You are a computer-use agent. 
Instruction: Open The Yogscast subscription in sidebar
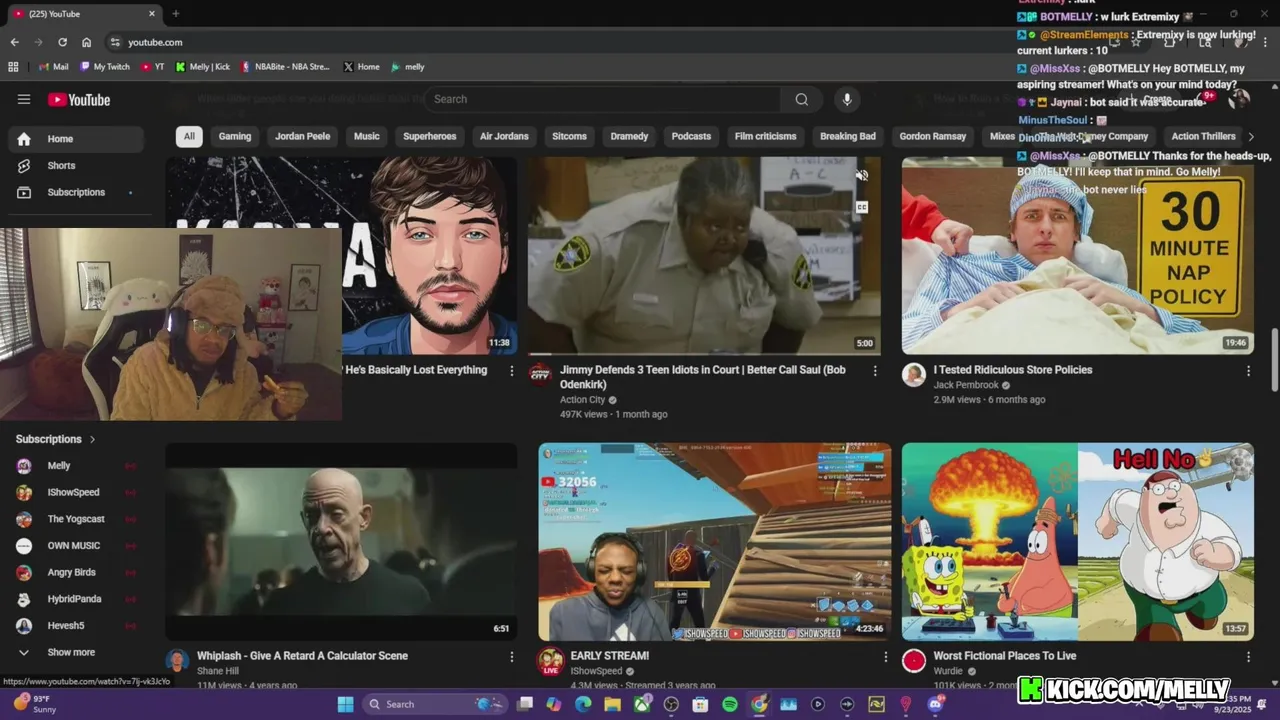[x=75, y=519]
